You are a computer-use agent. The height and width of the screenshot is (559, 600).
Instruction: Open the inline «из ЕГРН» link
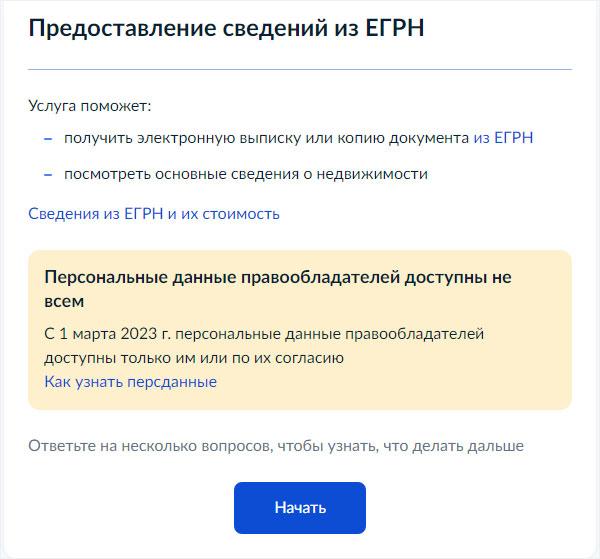pyautogui.click(x=503, y=138)
